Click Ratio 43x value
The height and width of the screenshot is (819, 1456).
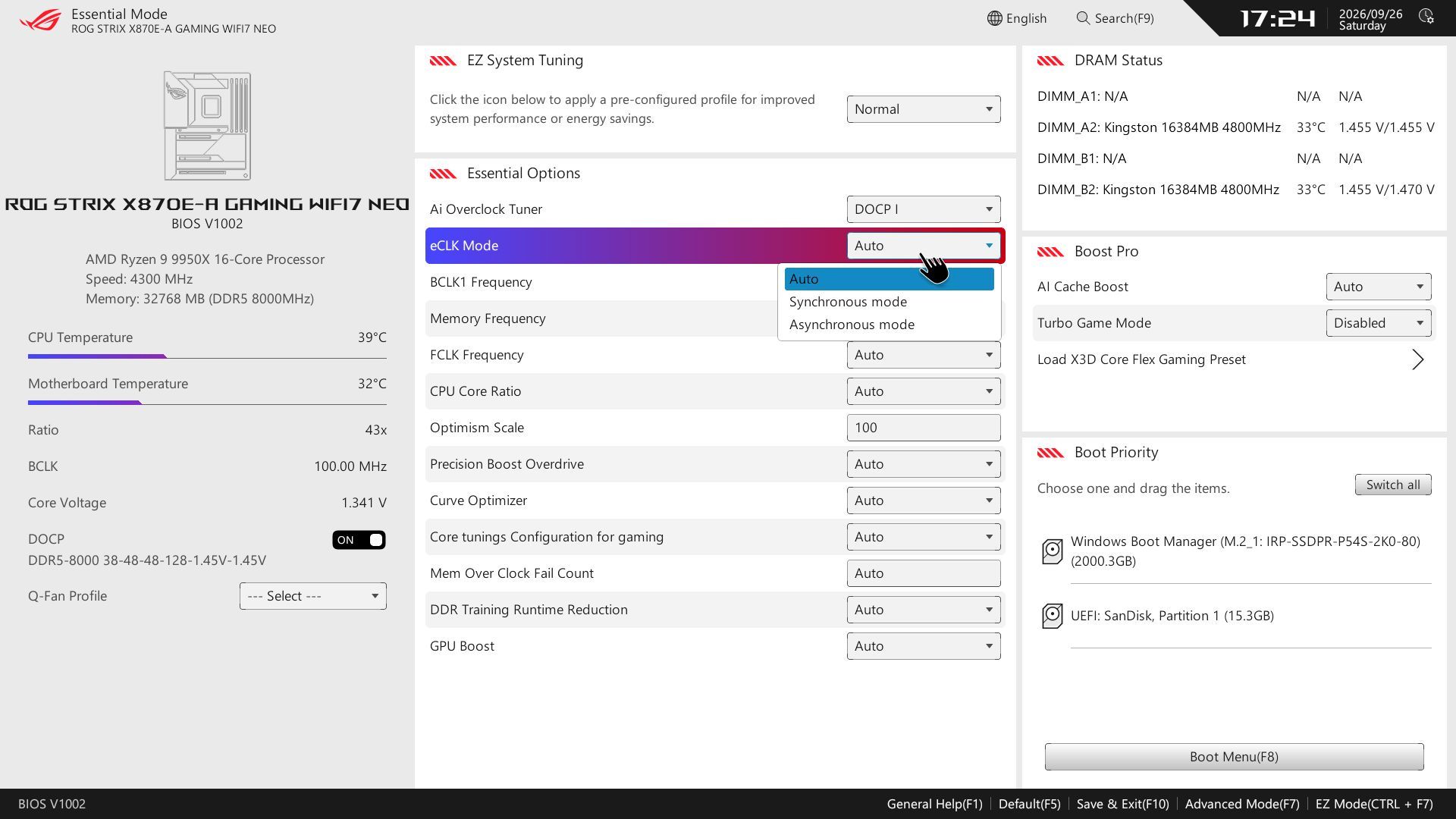click(376, 430)
